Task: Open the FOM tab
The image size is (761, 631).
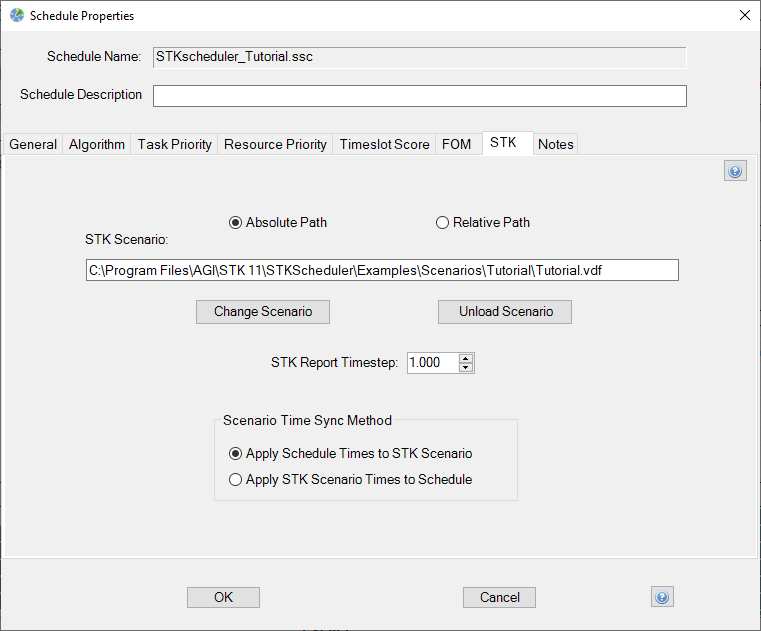Action: [456, 144]
